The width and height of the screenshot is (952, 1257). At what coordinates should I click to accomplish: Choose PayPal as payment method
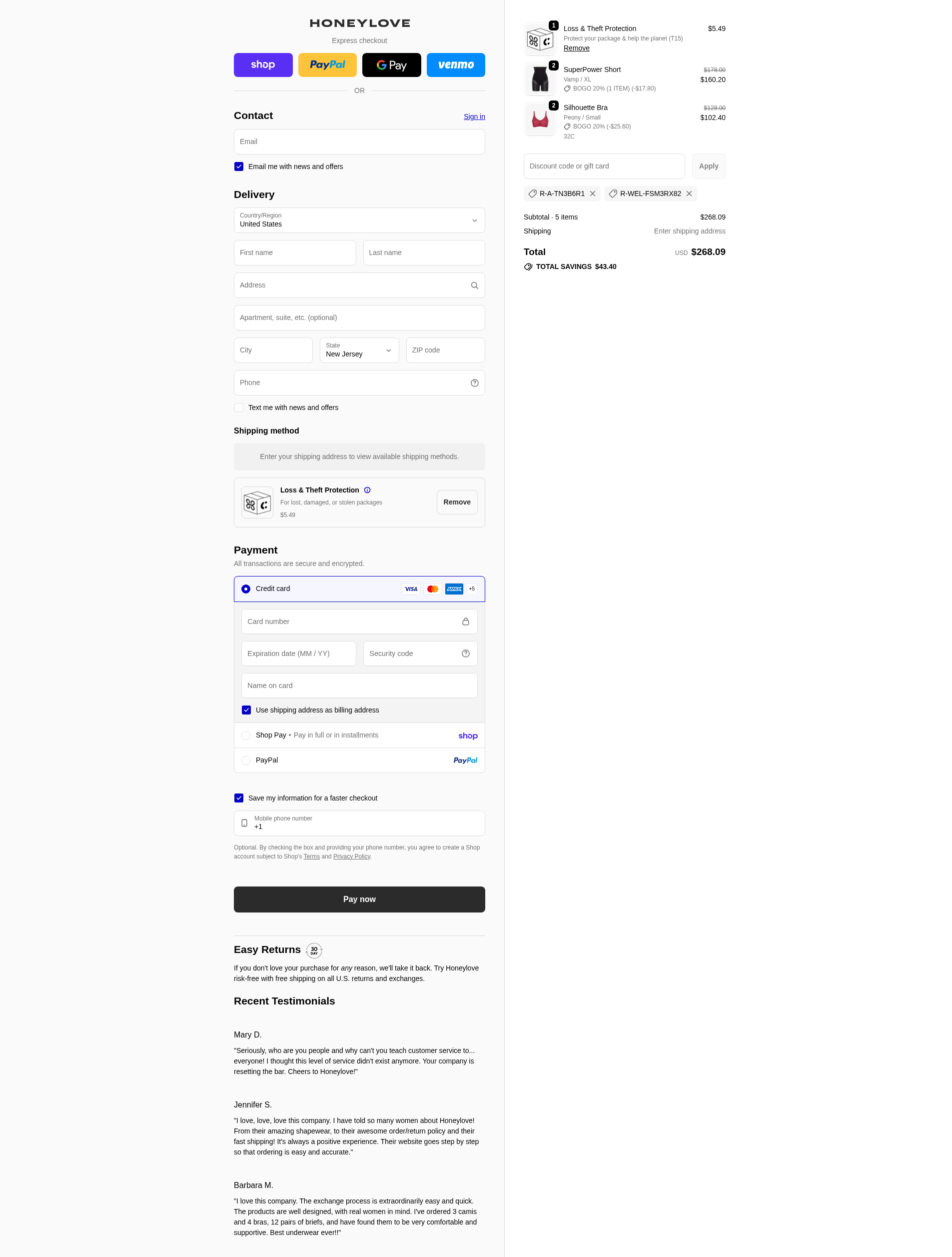click(246, 760)
